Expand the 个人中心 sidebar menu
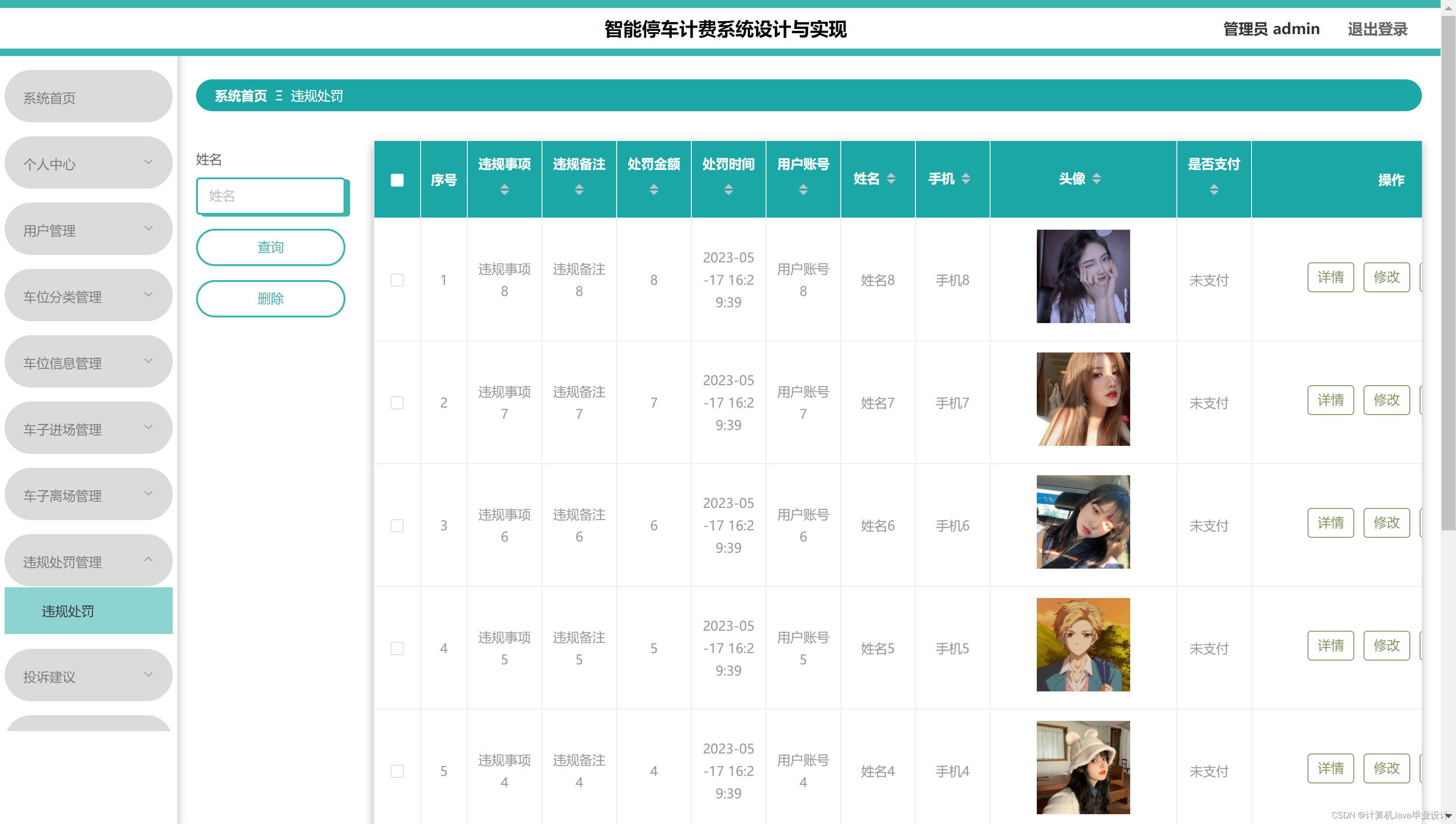This screenshot has height=824, width=1456. click(88, 163)
